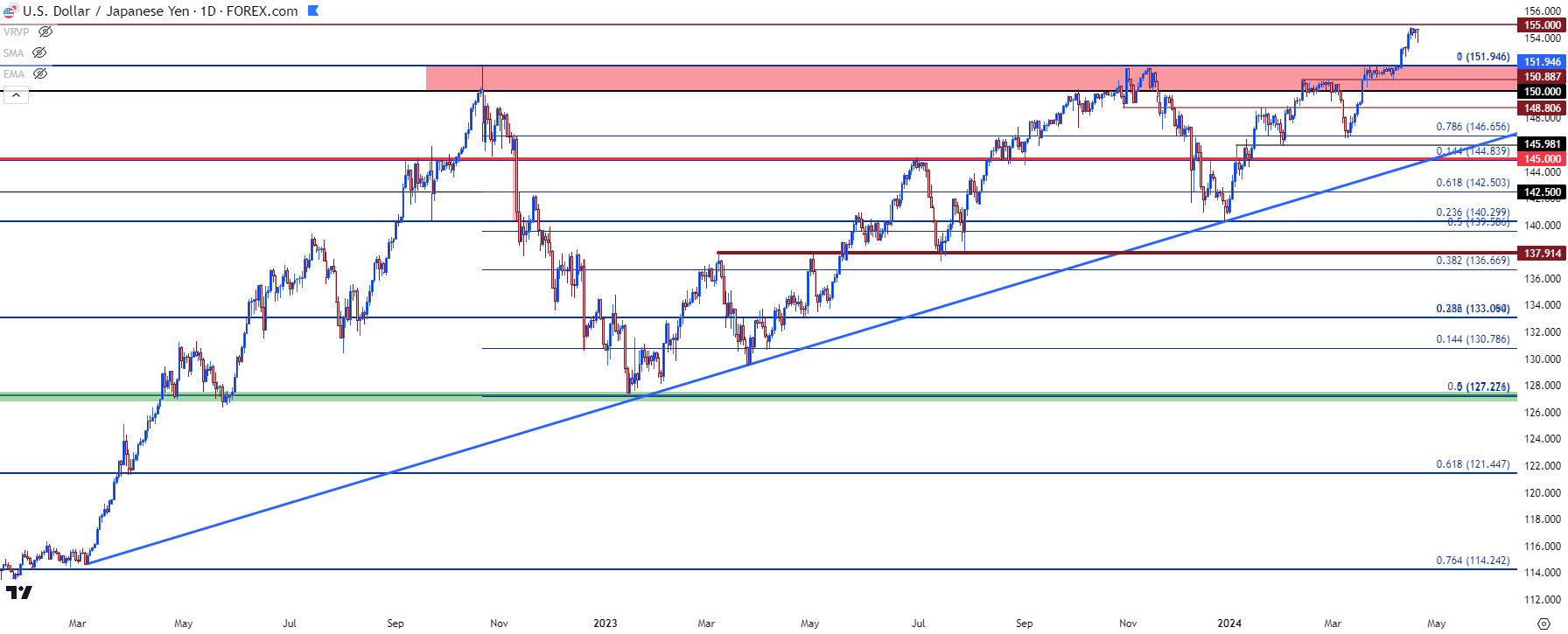Screen dimensions: 1568x634
Task: Click Fibonacci label 0.236 (140.299)
Action: pos(1473,212)
